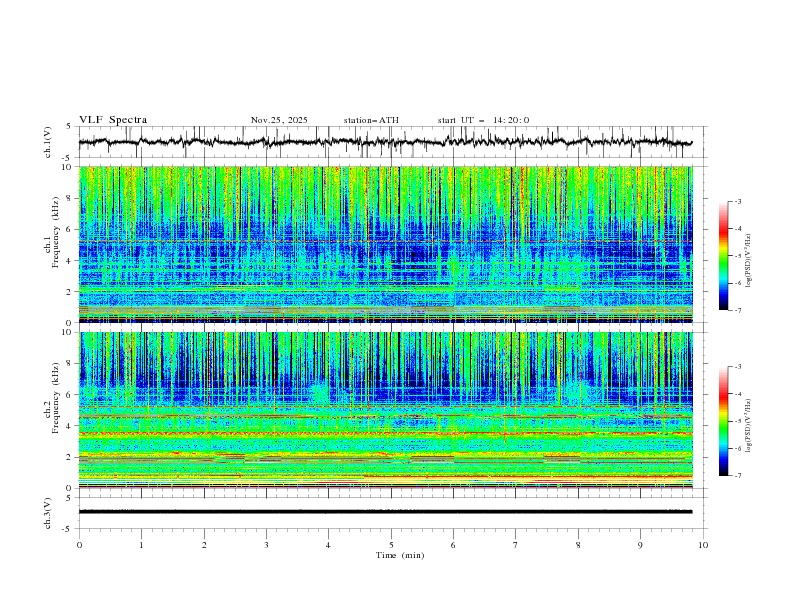Click the upper color bar's log(PSD) label
The height and width of the screenshot is (612, 792).
point(749,261)
